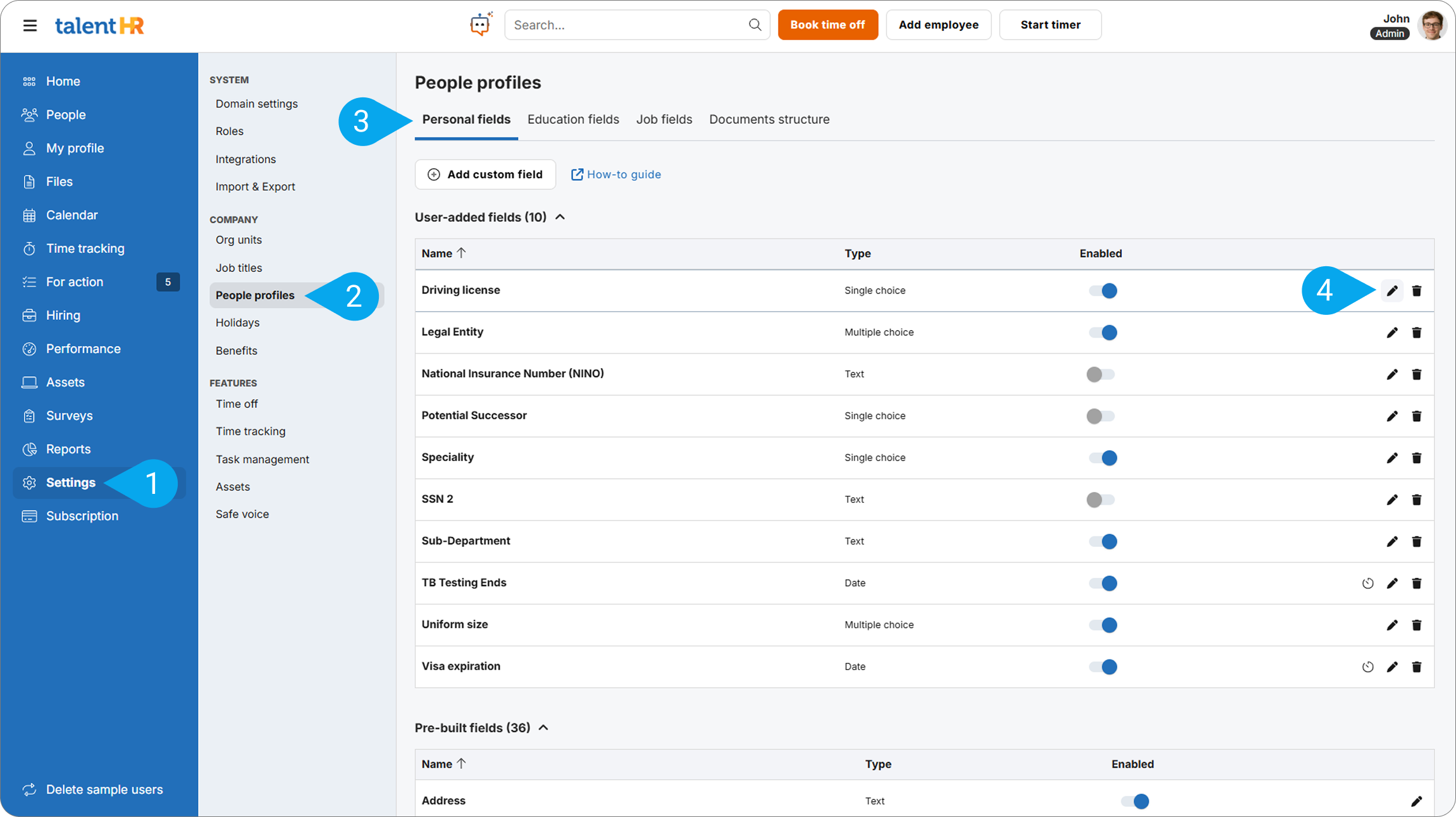Viewport: 1456px width, 817px height.
Task: Collapse the Pre-built fields section
Action: click(543, 728)
